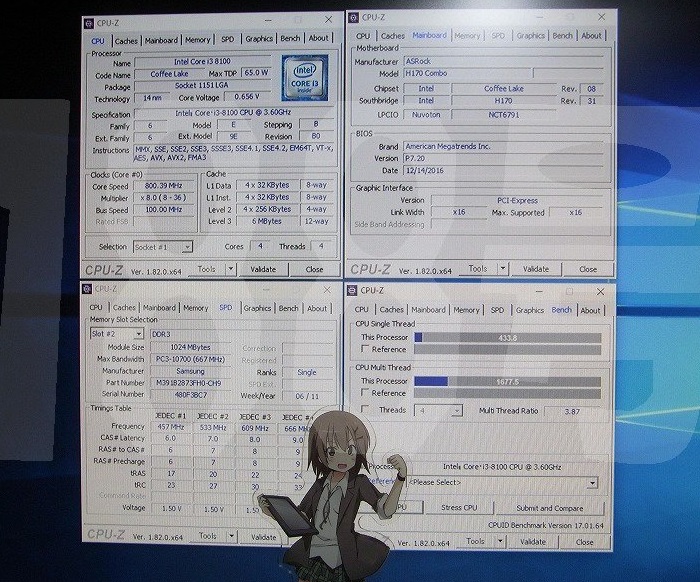The height and width of the screenshot is (582, 700).
Task: Click the Intel Core i3 8100 name field
Action: pos(203,62)
